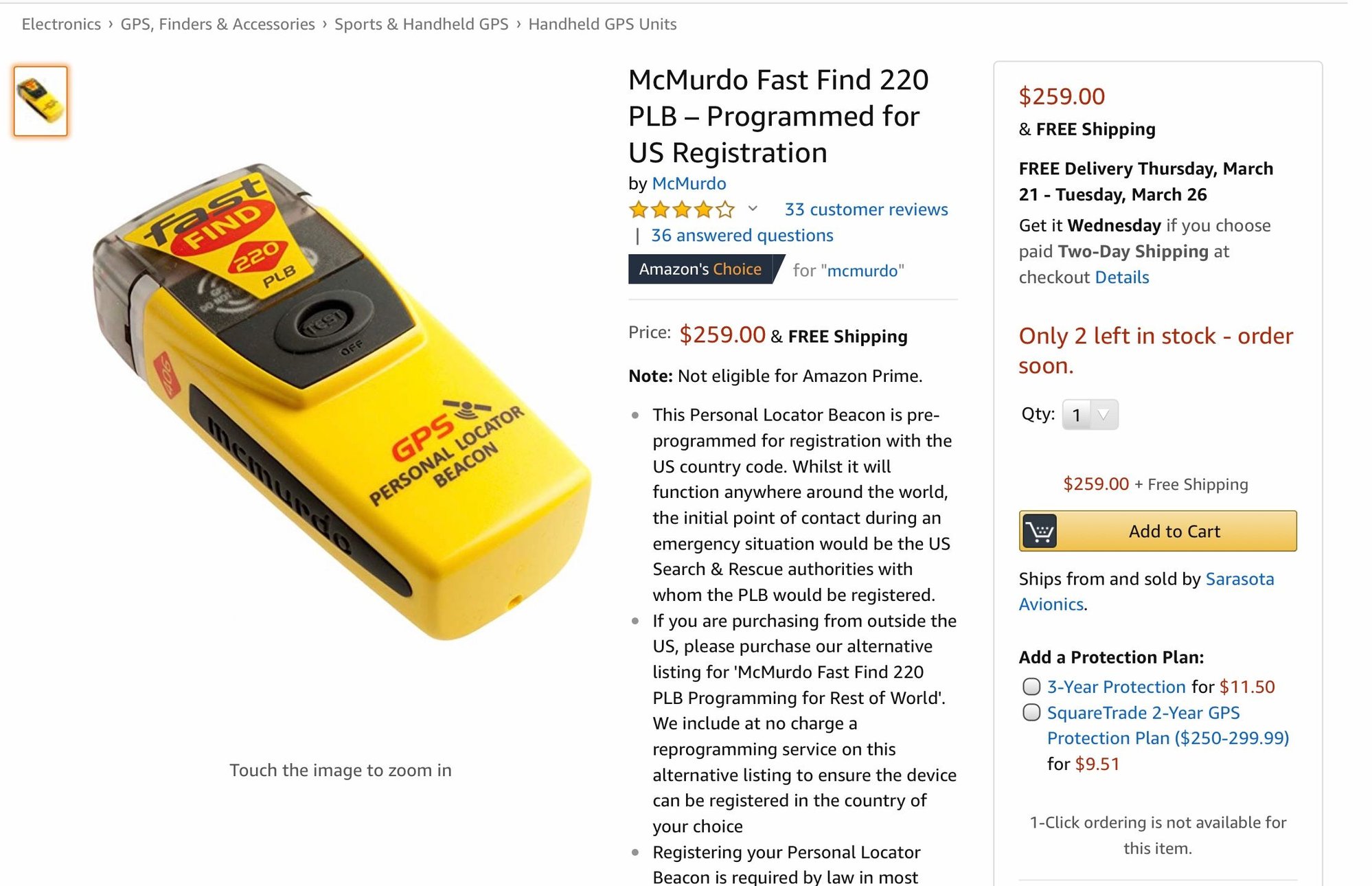
Task: Go to the Electronics breadcrumb
Action: [61, 24]
